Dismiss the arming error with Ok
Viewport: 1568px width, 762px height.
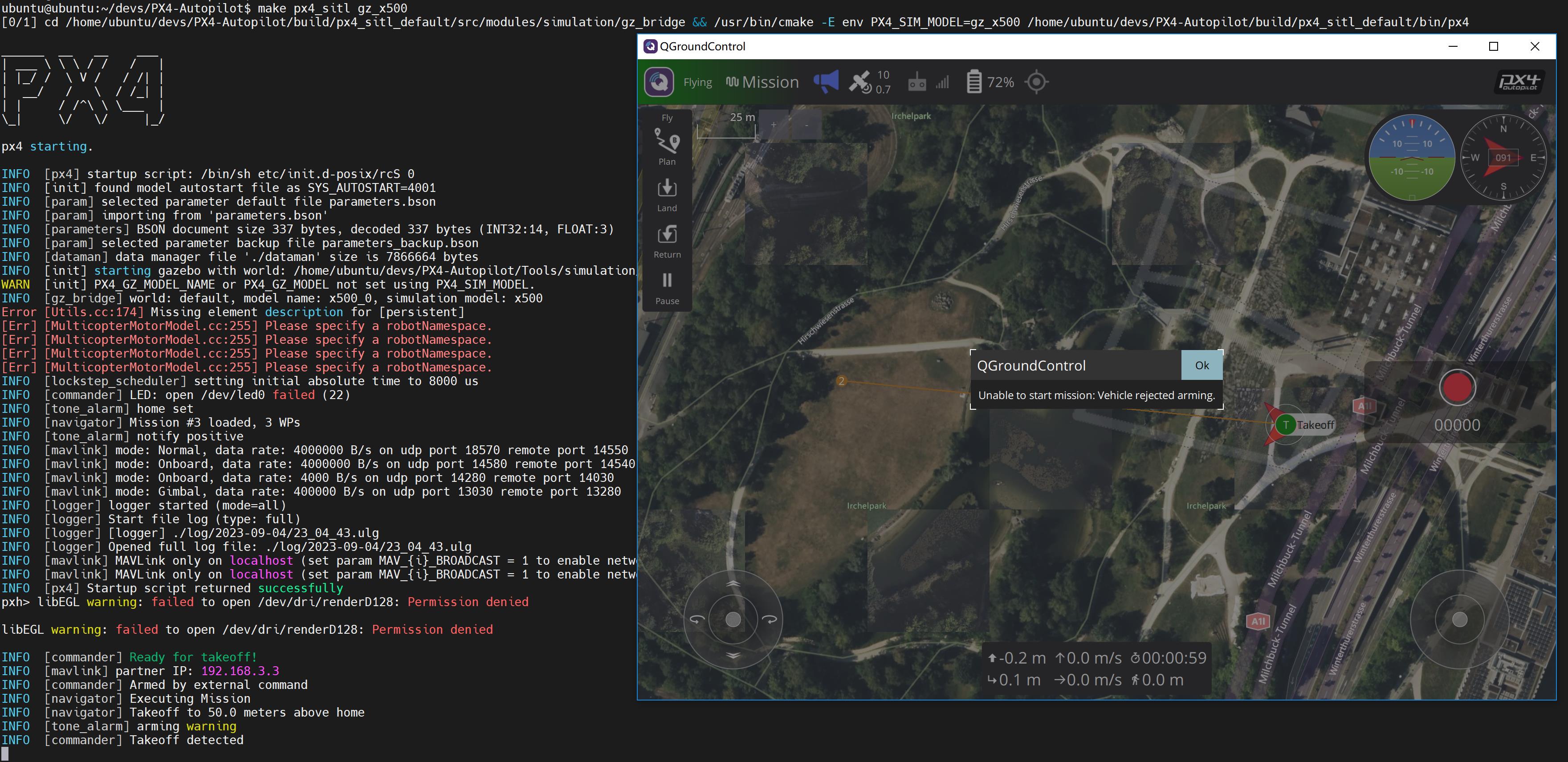(1201, 365)
